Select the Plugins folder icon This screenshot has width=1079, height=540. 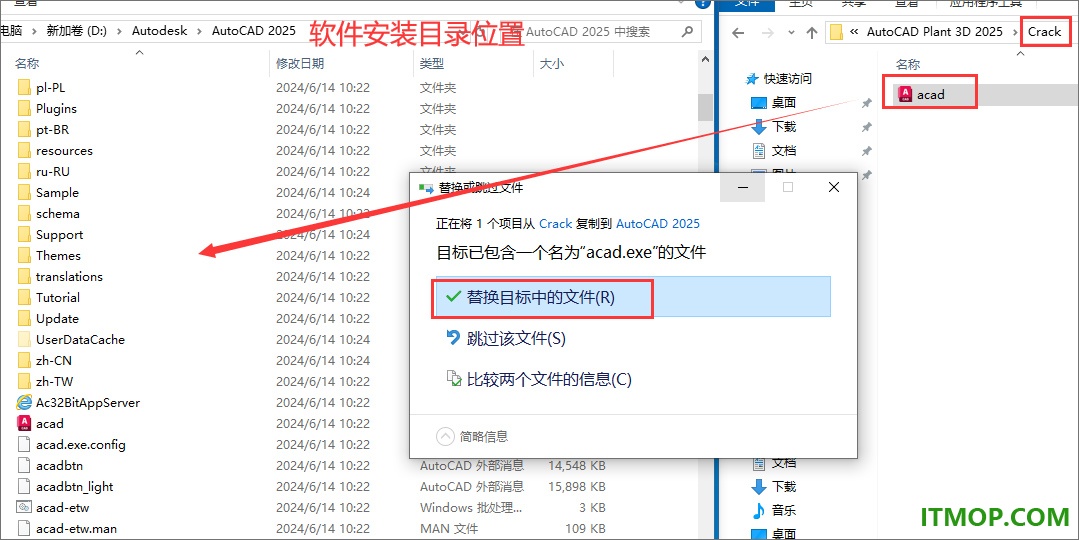24,109
